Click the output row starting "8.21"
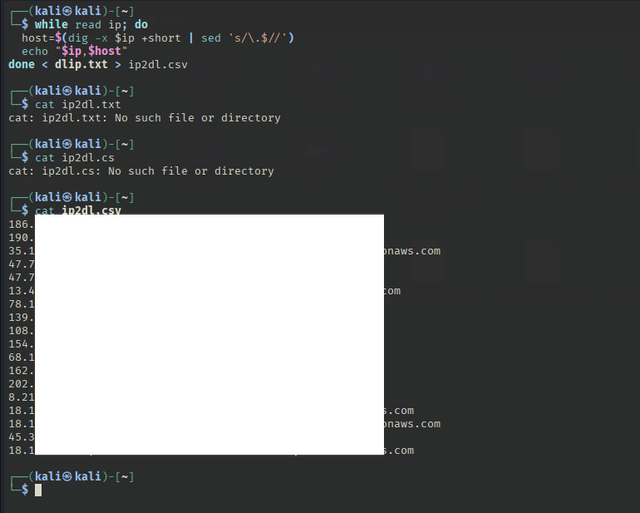 coord(22,397)
